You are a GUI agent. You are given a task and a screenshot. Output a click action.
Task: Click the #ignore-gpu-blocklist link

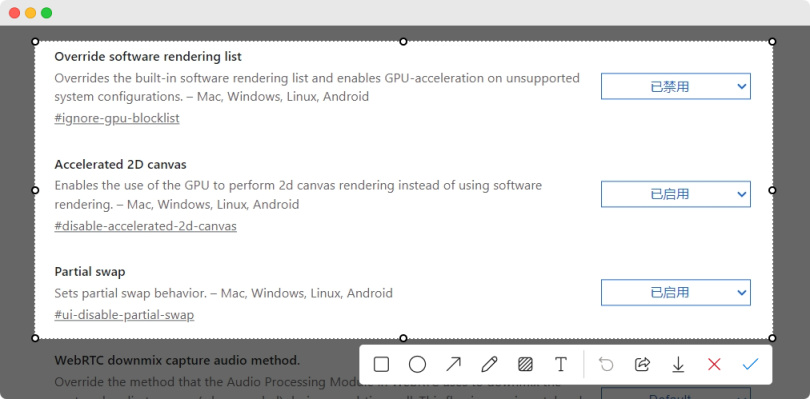pyautogui.click(x=117, y=118)
